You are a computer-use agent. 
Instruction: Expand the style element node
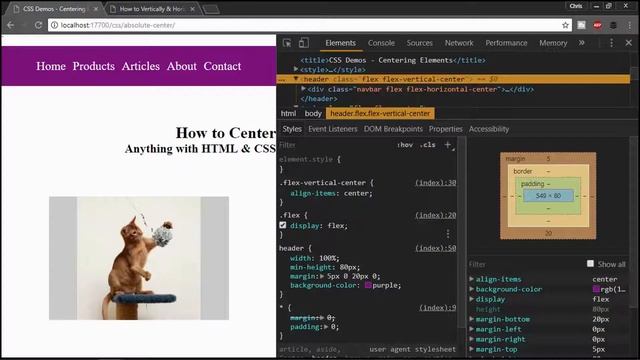point(296,69)
